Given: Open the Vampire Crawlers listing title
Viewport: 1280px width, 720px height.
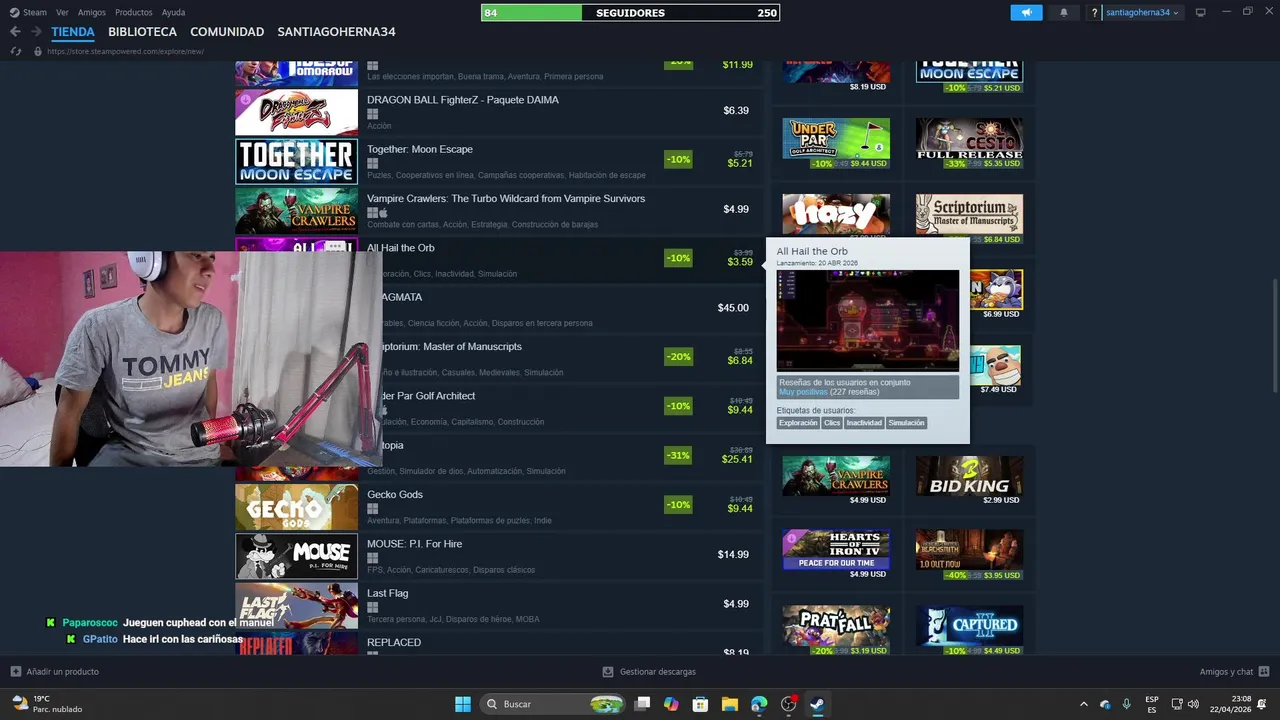Looking at the screenshot, I should 506,198.
